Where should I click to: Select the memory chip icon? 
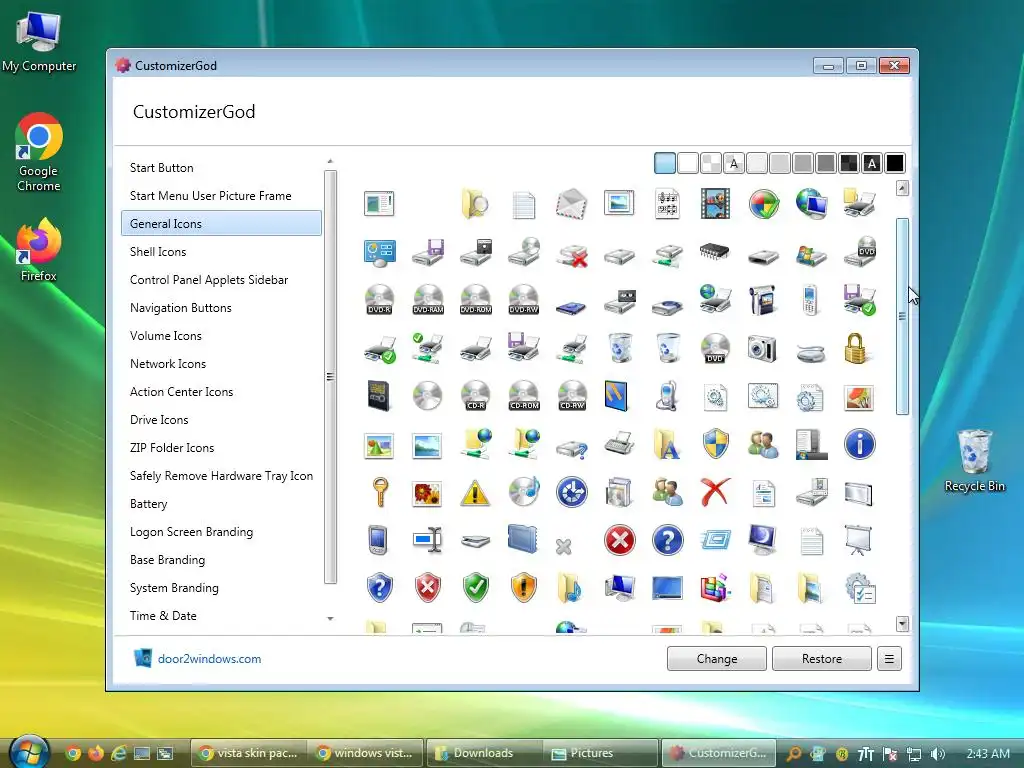coord(714,251)
